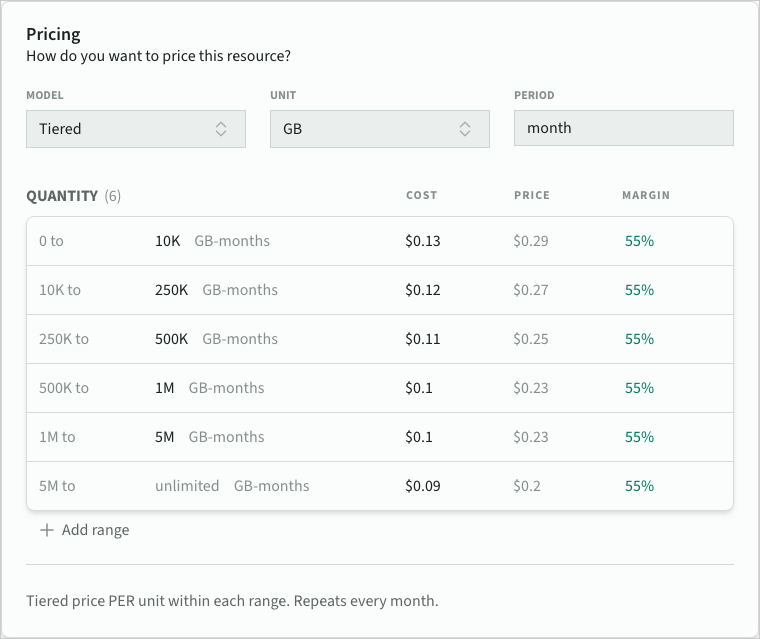This screenshot has height=639, width=760.
Task: Add a new pricing range
Action: 95,530
